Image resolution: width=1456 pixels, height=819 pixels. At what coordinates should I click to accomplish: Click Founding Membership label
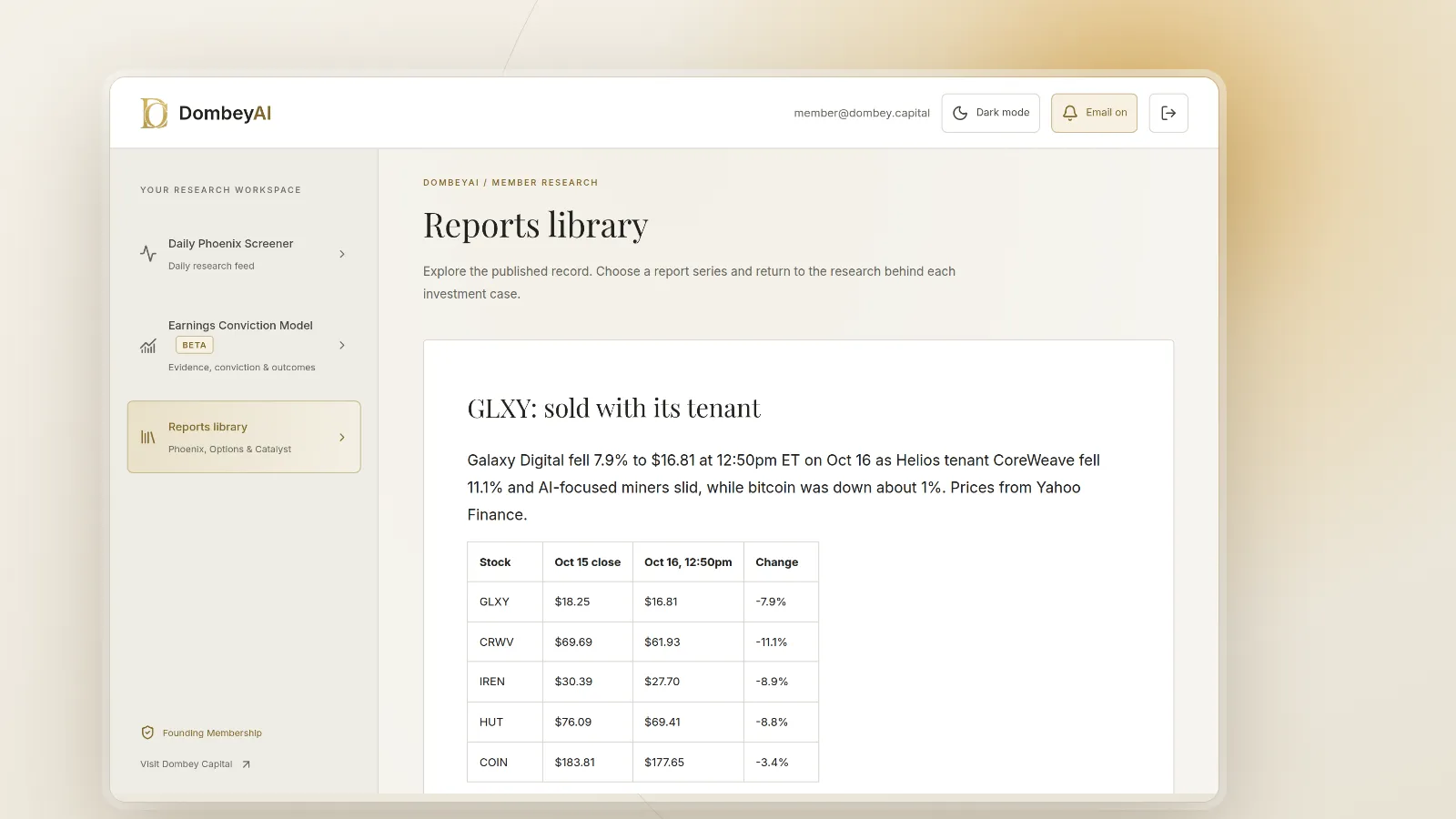tap(212, 733)
